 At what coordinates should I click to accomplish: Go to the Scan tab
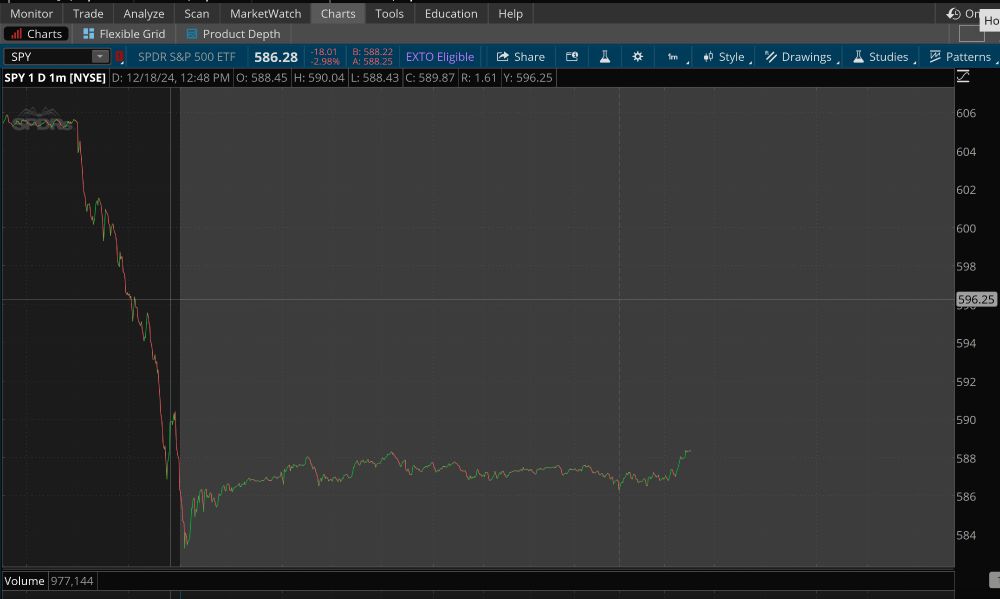click(x=196, y=13)
